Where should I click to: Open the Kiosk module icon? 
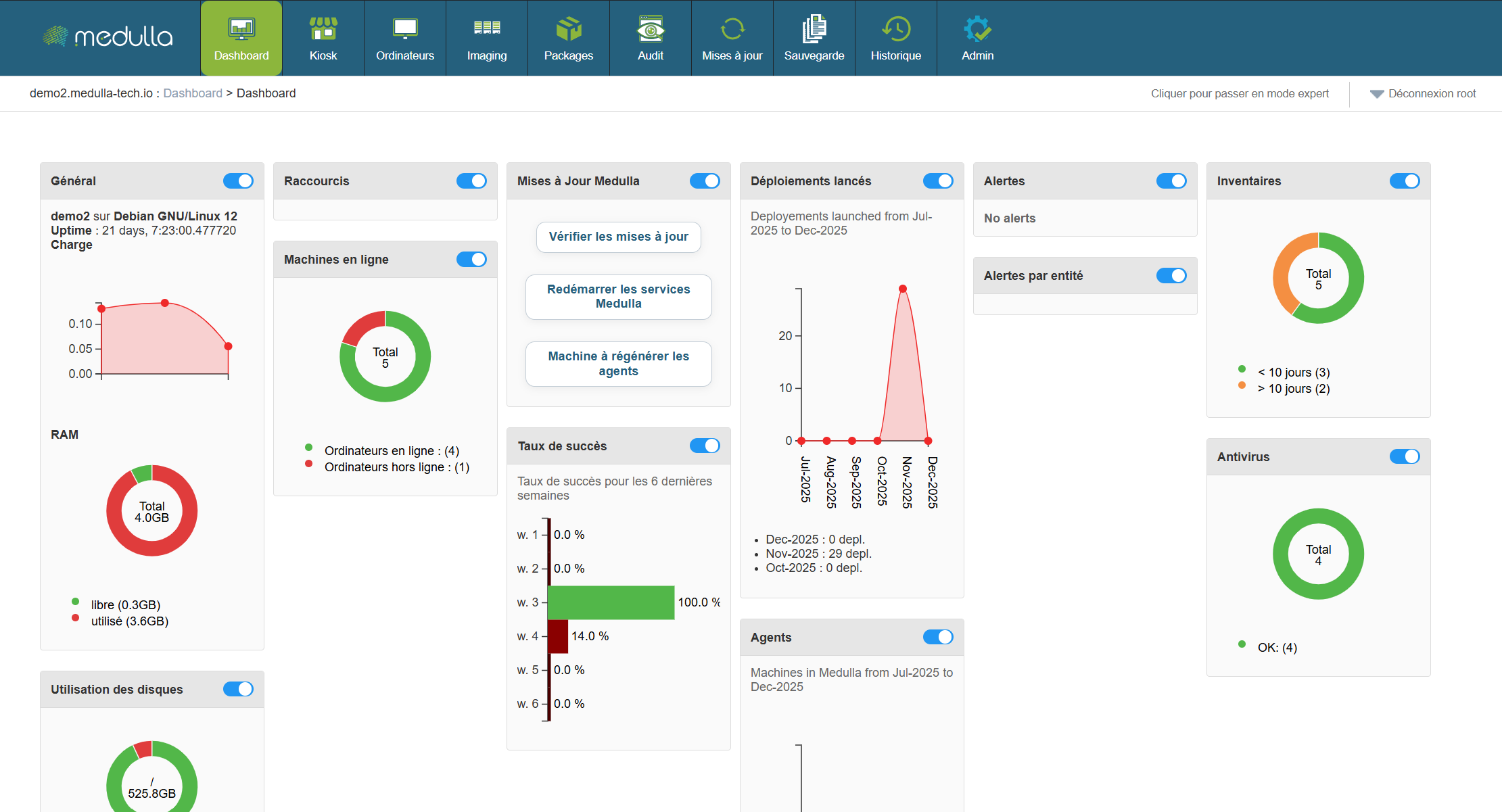point(323,29)
